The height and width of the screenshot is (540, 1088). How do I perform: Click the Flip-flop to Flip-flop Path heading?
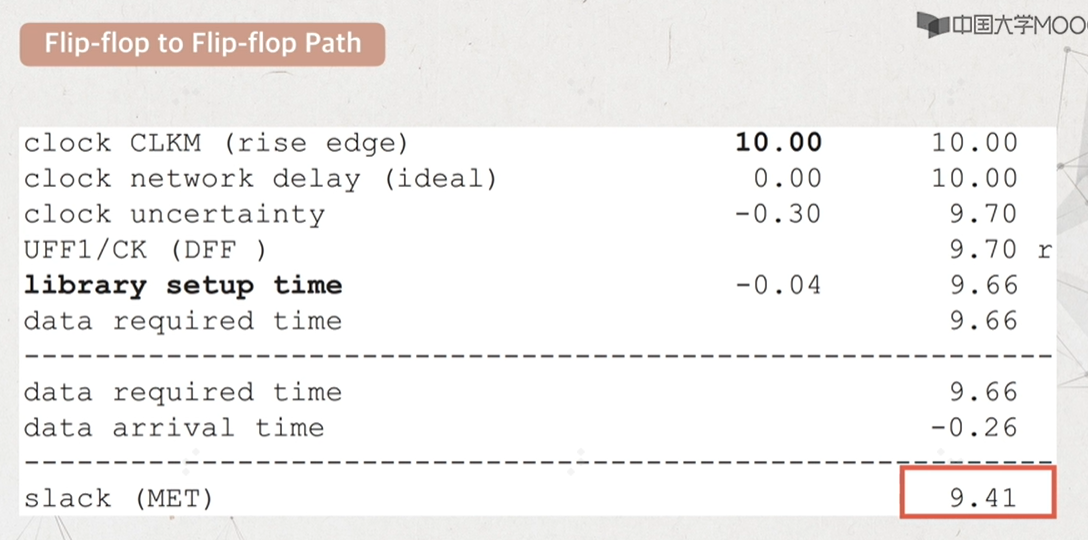(203, 44)
